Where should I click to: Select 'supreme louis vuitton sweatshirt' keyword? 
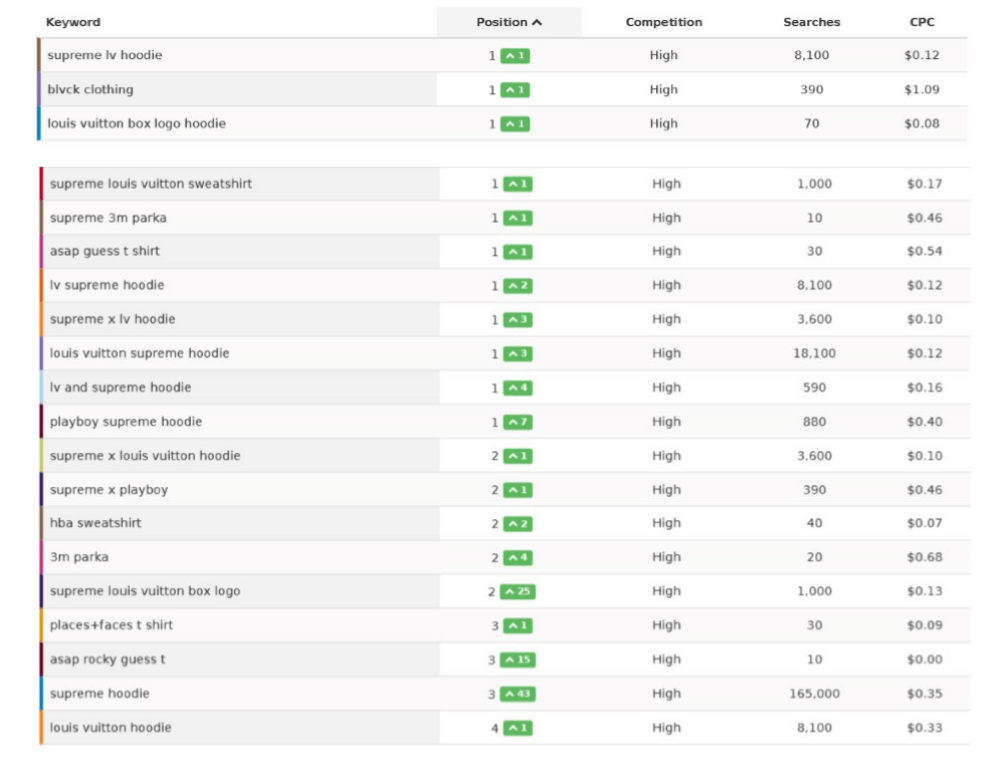pyautogui.click(x=151, y=184)
